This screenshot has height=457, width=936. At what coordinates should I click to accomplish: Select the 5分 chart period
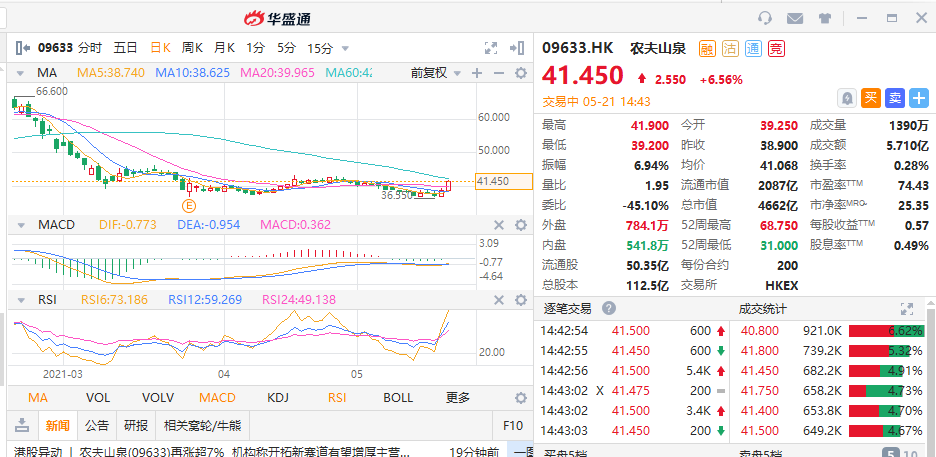(286, 48)
